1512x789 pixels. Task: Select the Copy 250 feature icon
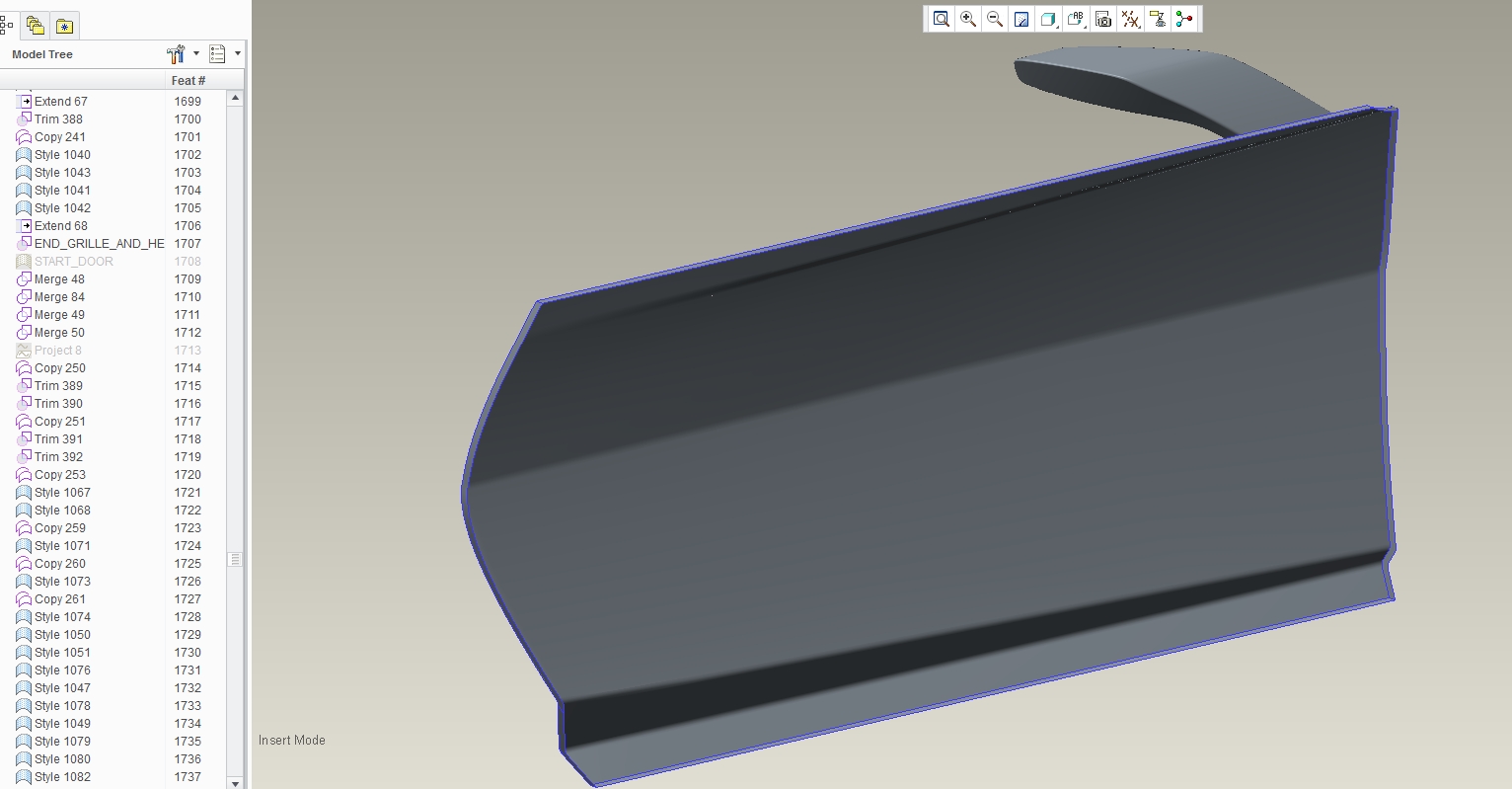25,368
